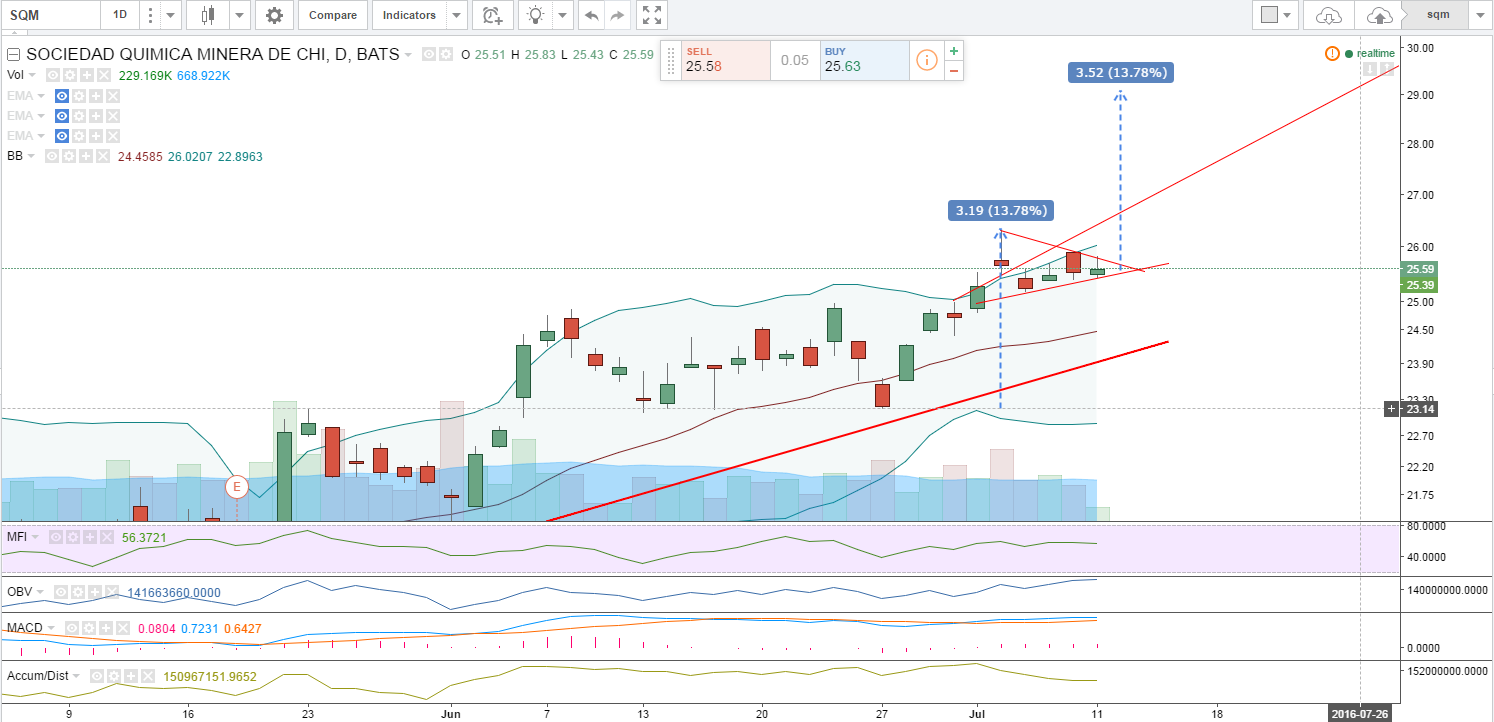Open dropdown arrow next to sqm layout name
This screenshot has width=1494, height=722.
coord(1479,15)
